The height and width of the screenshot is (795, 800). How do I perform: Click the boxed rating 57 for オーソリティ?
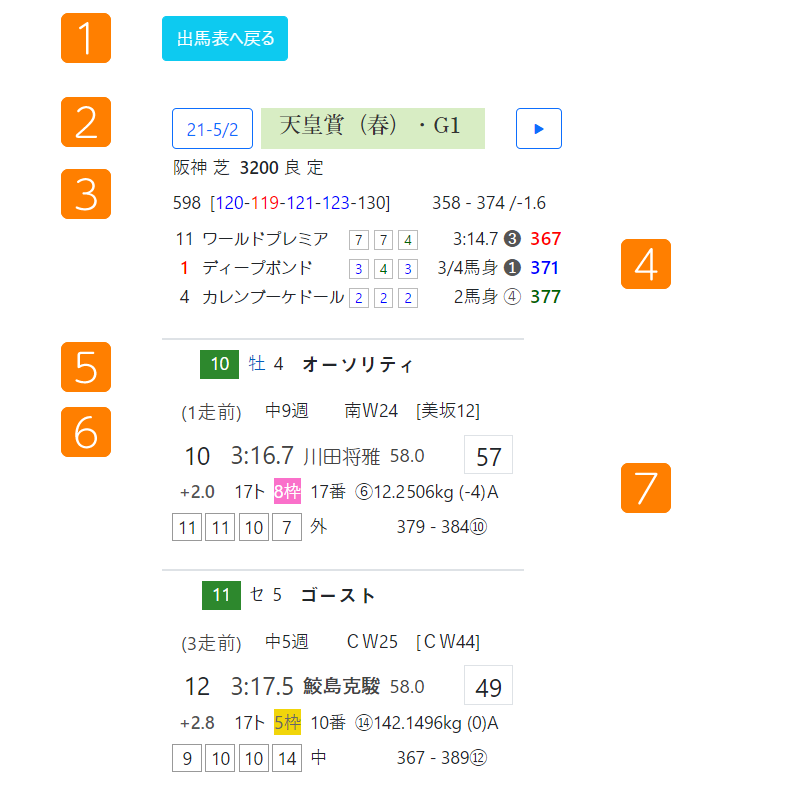(x=488, y=456)
